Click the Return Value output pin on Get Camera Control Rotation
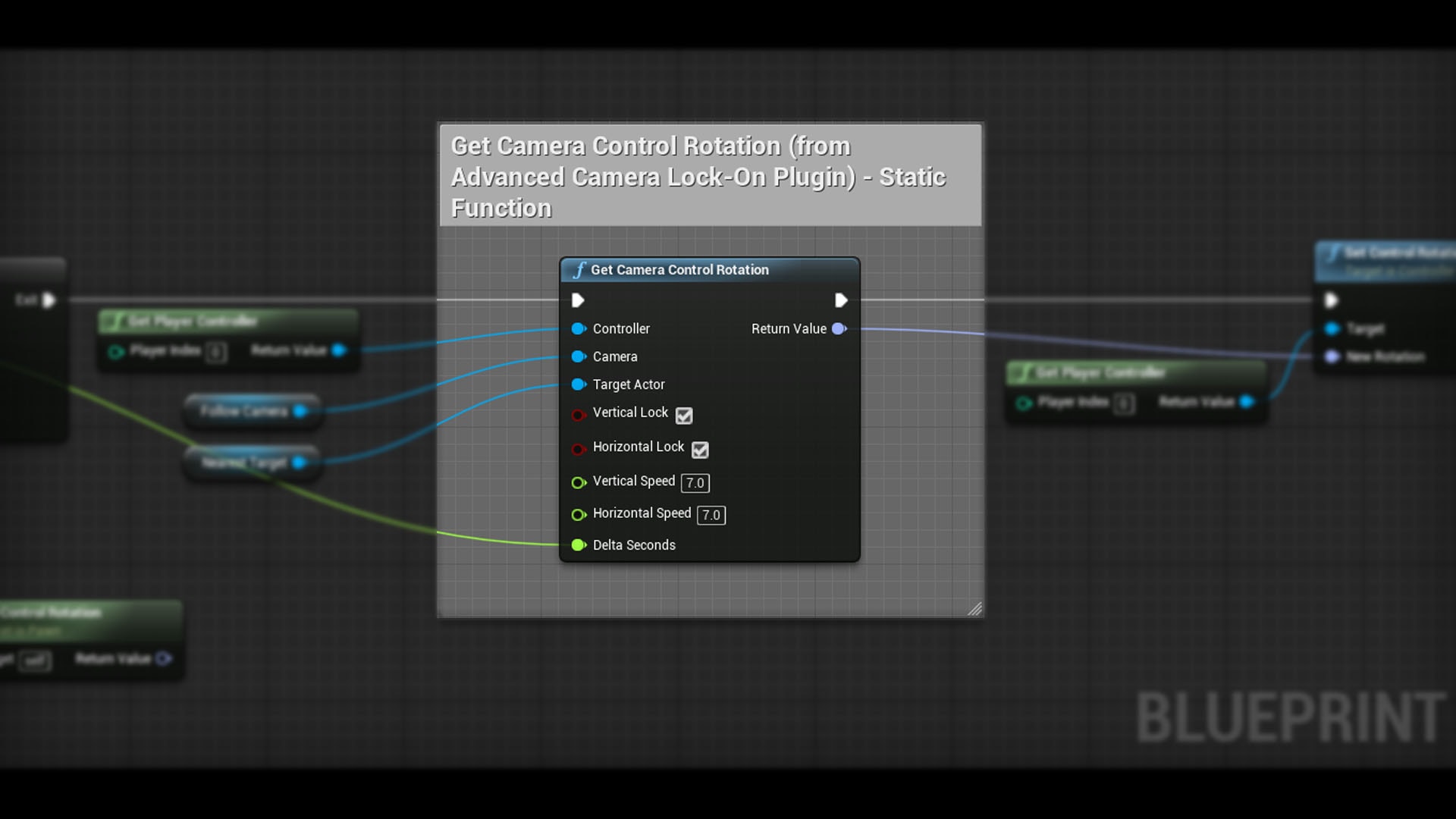1456x819 pixels. point(839,328)
